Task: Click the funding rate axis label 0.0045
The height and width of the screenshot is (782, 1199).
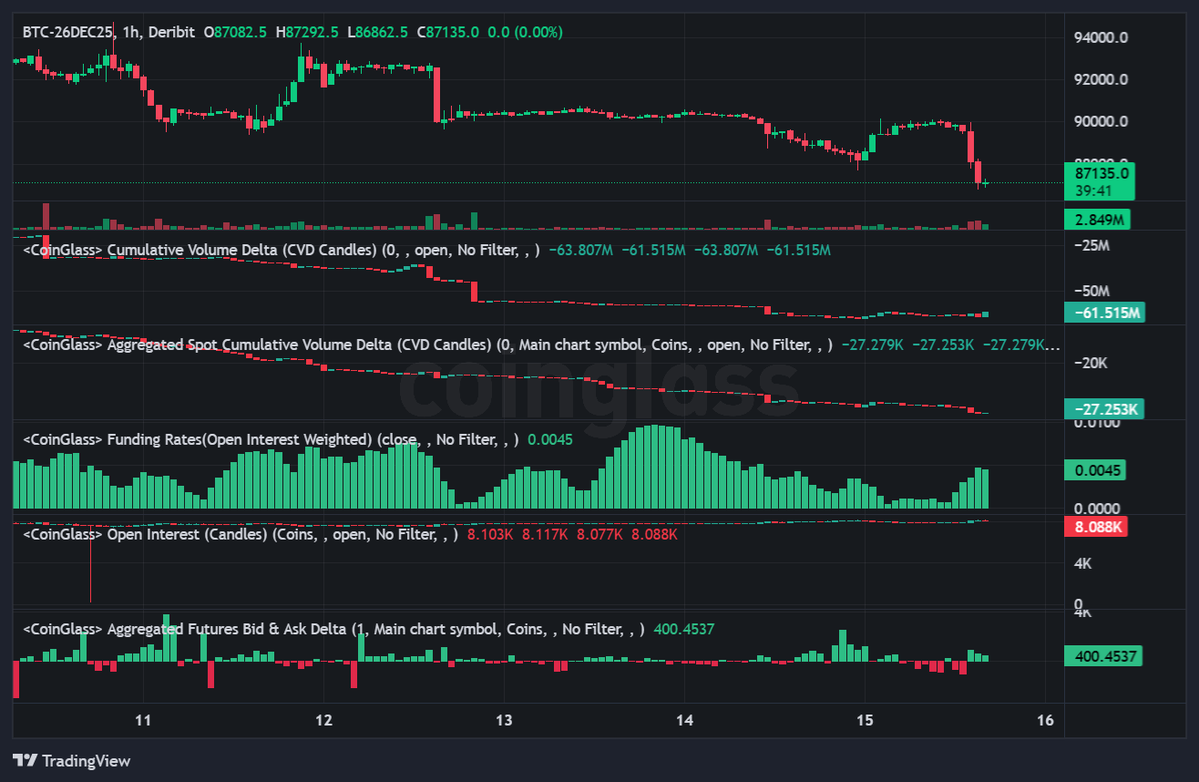Action: coord(1095,470)
